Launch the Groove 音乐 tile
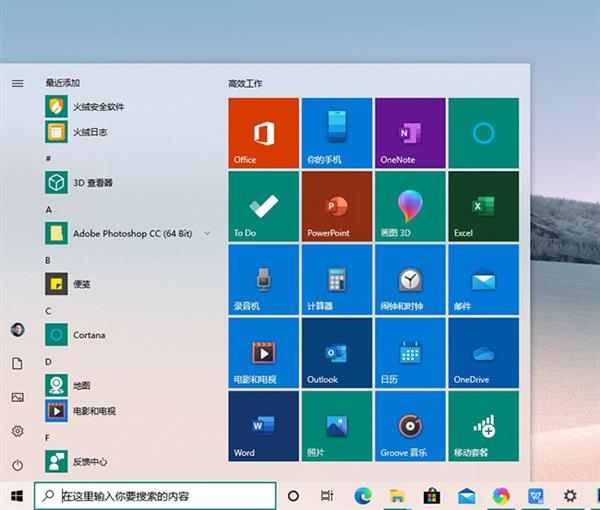Viewport: 600px width, 510px height. pos(410,426)
